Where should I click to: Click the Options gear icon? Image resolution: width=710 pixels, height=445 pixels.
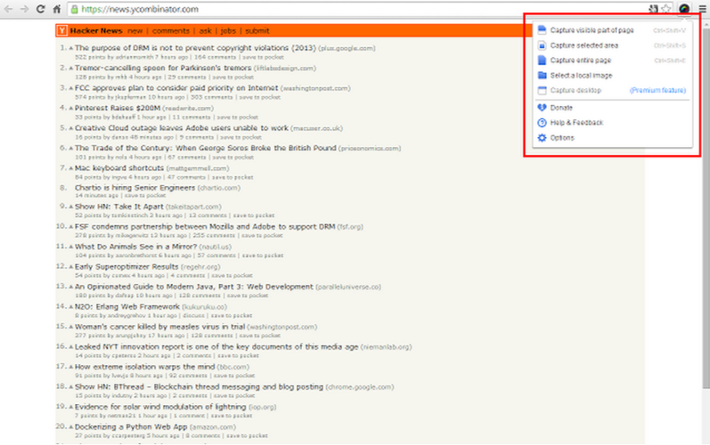[542, 138]
